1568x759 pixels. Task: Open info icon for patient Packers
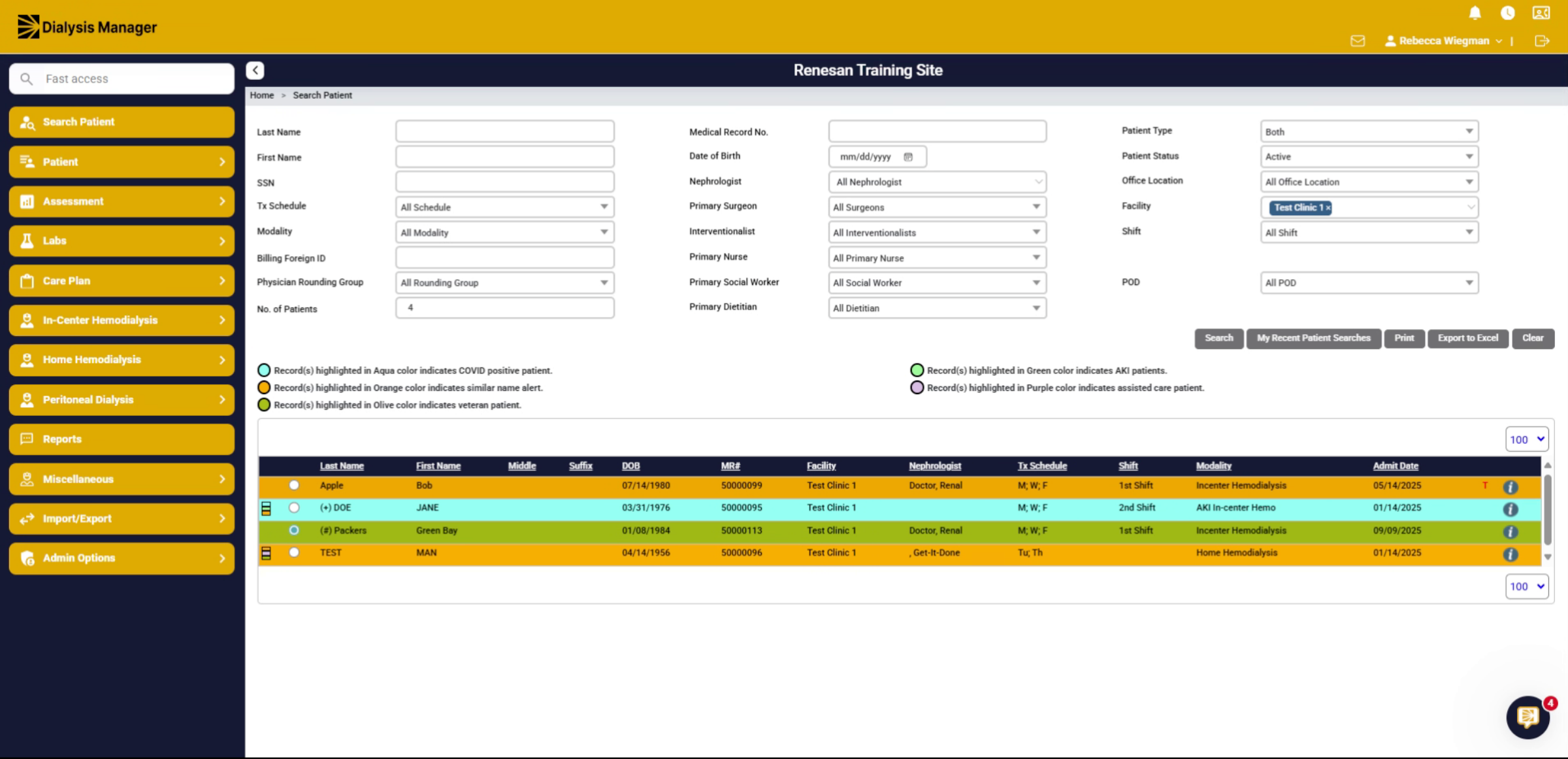pos(1511,531)
